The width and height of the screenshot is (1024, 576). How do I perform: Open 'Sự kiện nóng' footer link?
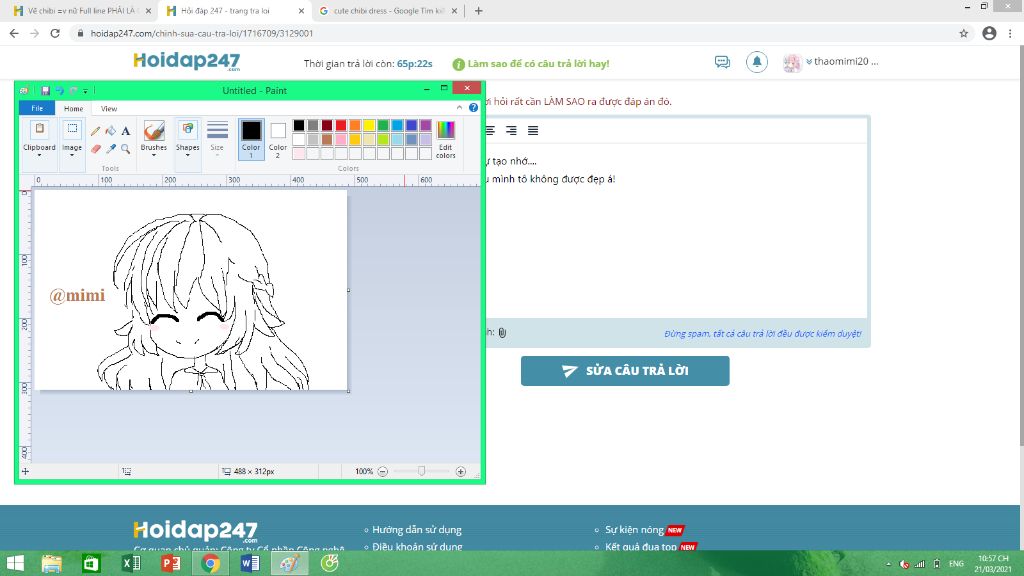click(633, 530)
